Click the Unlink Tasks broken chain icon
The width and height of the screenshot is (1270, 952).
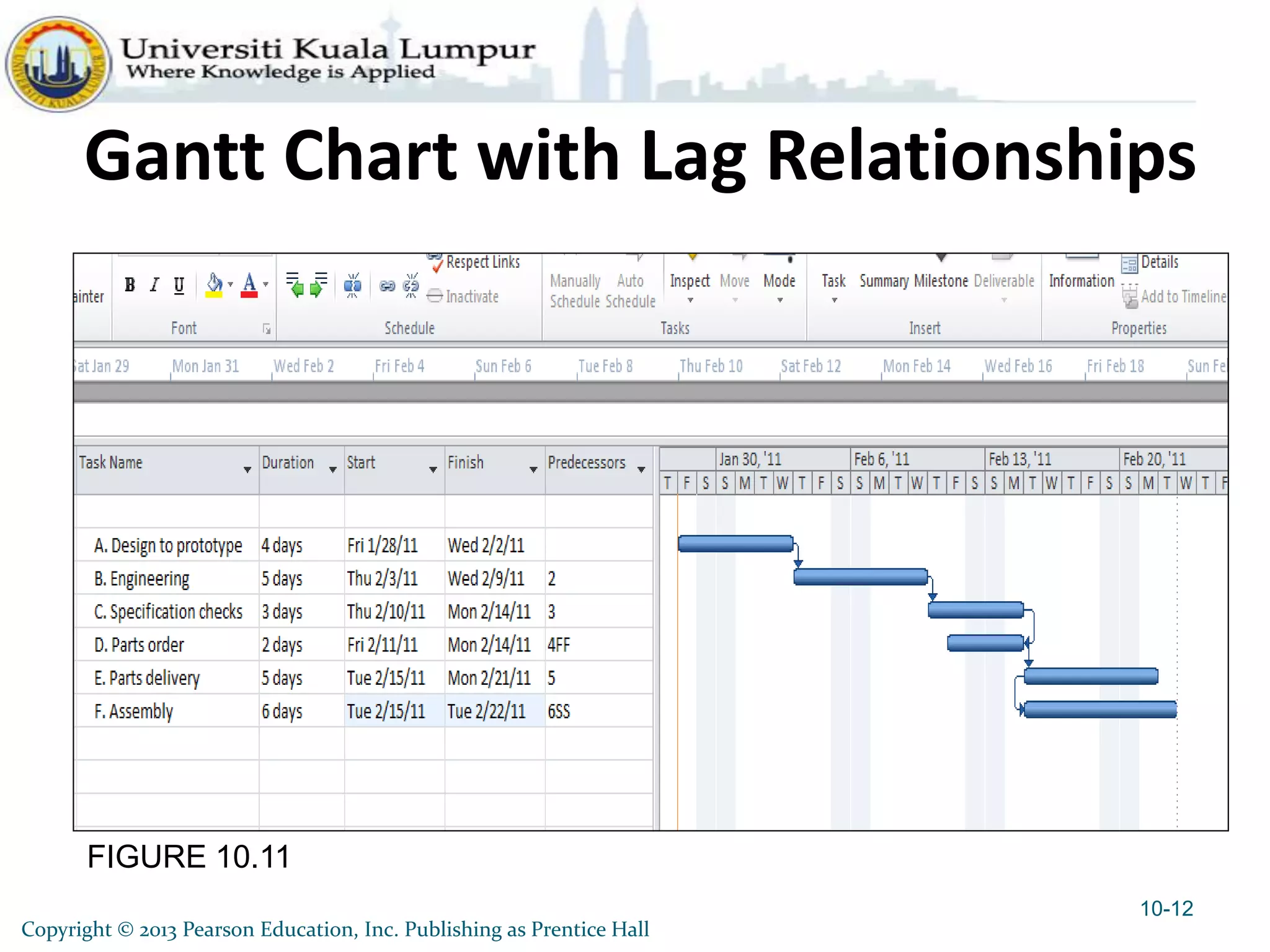point(411,286)
